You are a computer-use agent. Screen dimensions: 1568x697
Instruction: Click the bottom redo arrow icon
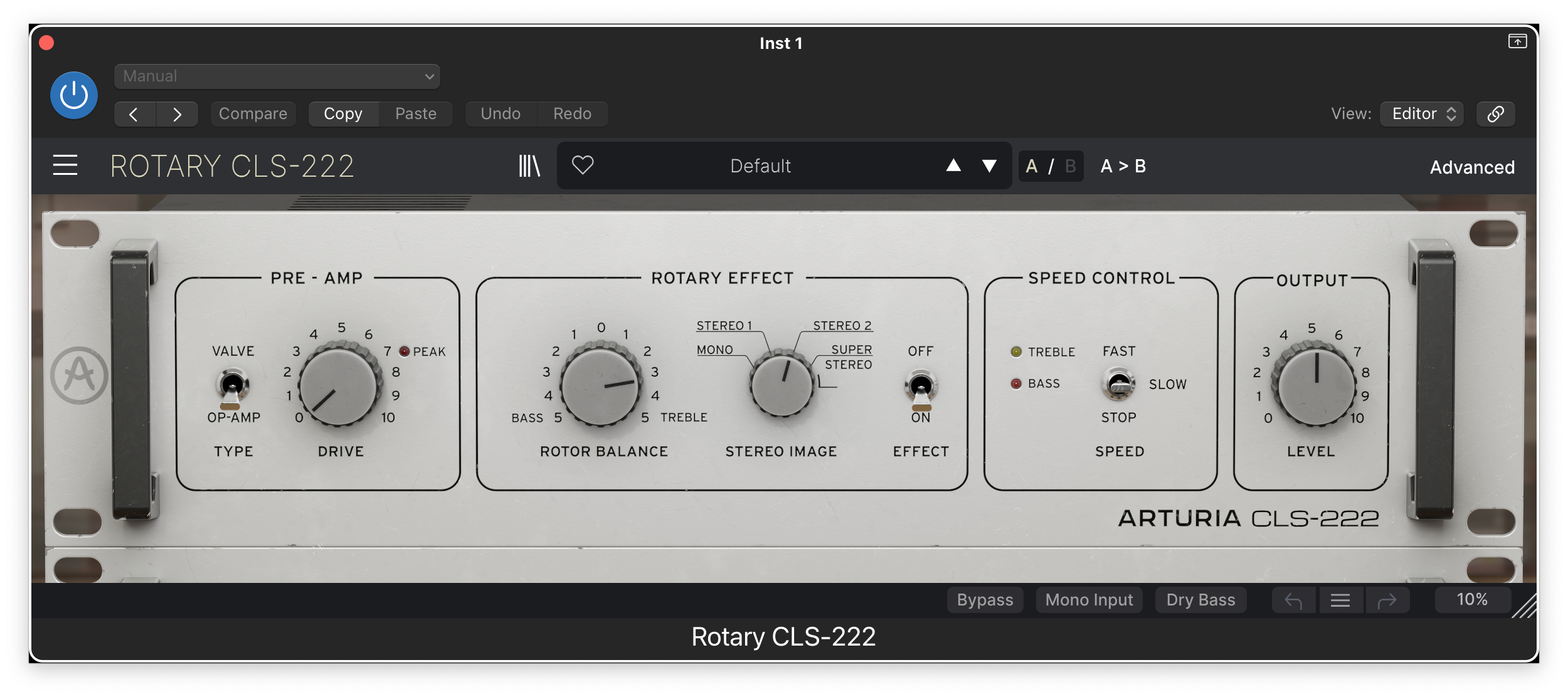(1387, 601)
